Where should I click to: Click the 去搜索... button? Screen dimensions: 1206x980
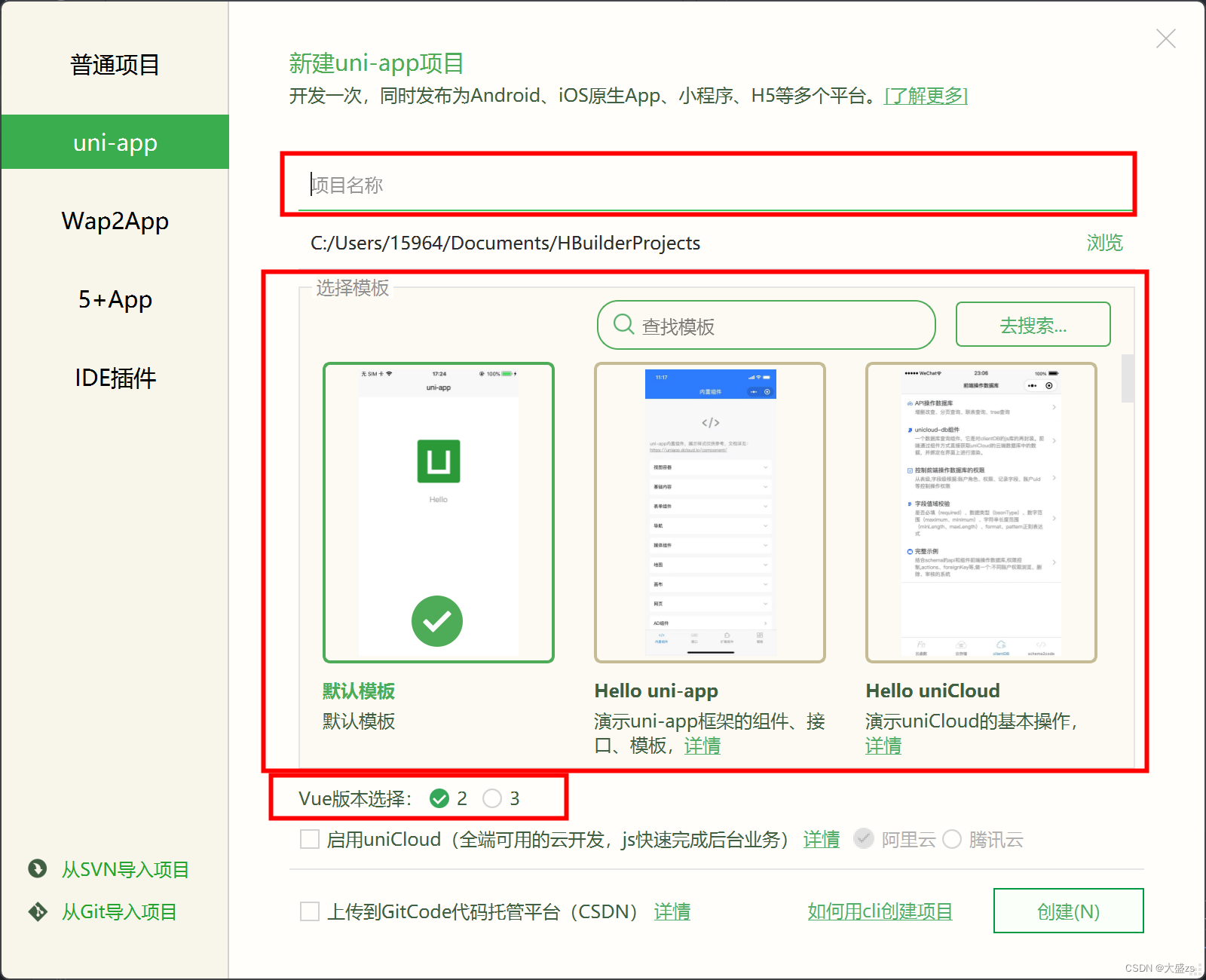tap(1033, 324)
